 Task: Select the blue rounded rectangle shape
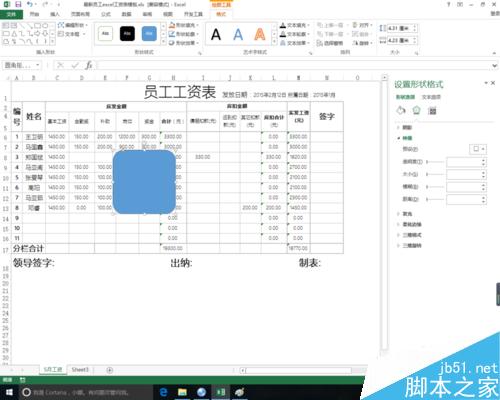[144, 182]
